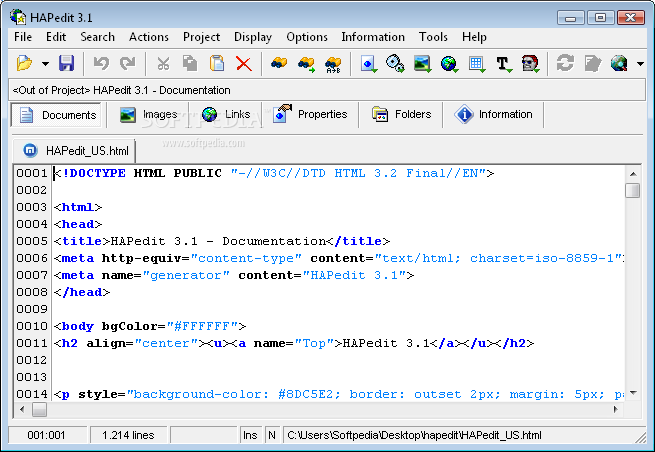This screenshot has height=452, width=655.
Task: Click the meta generator line 0007
Action: pyautogui.click(x=234, y=275)
